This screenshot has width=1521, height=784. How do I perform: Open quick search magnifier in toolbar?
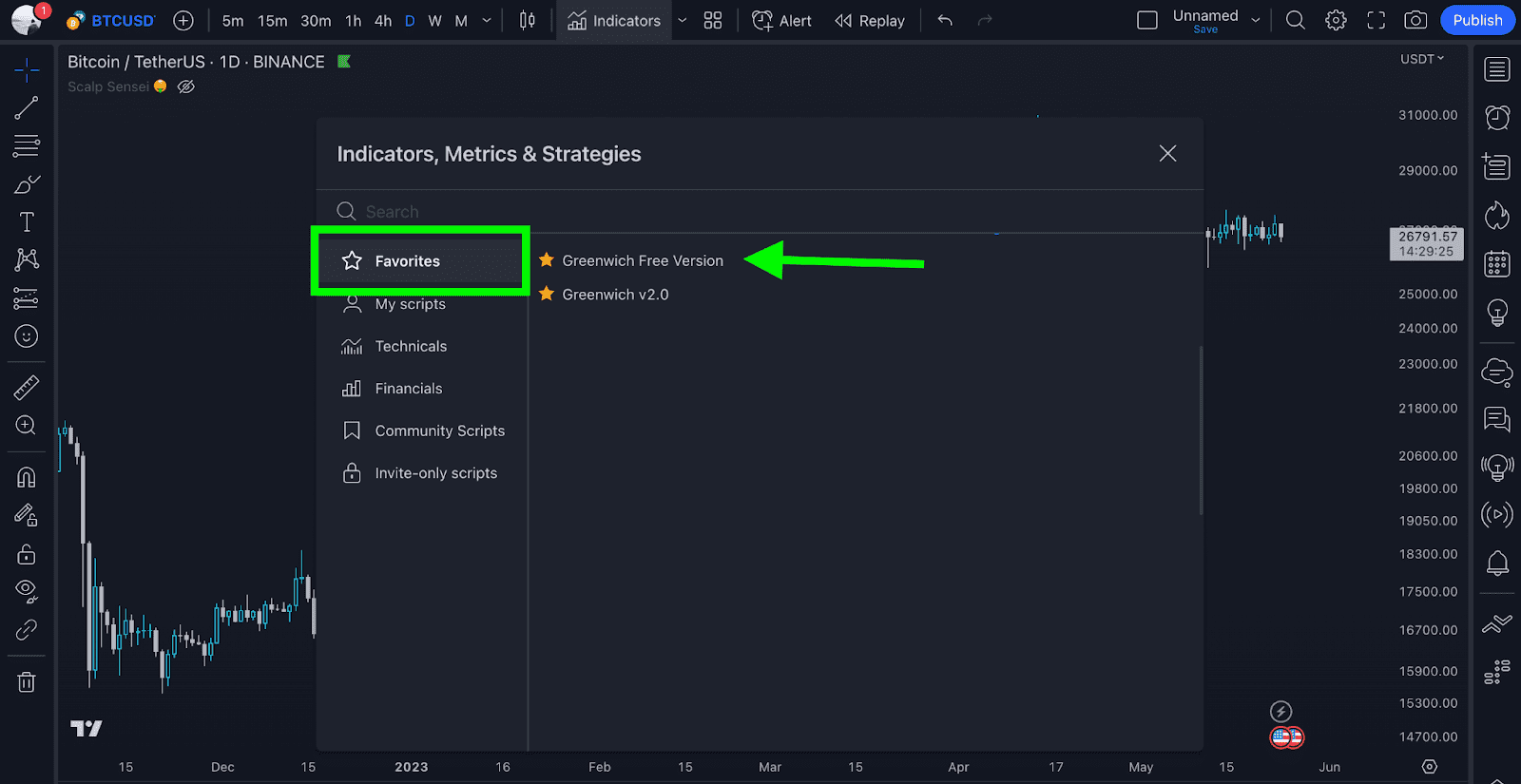coord(1296,20)
